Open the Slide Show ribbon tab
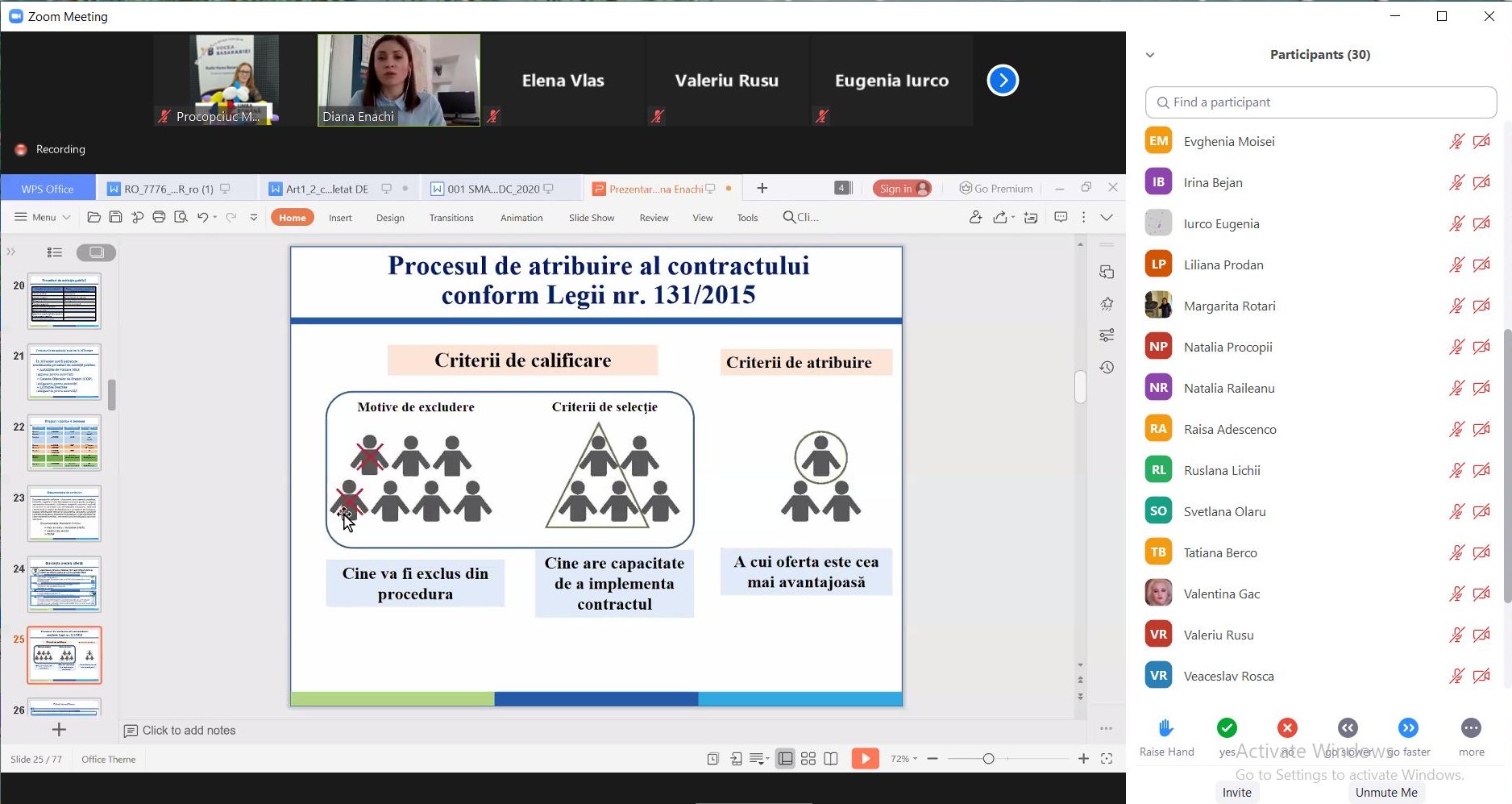This screenshot has width=1512, height=804. click(592, 218)
